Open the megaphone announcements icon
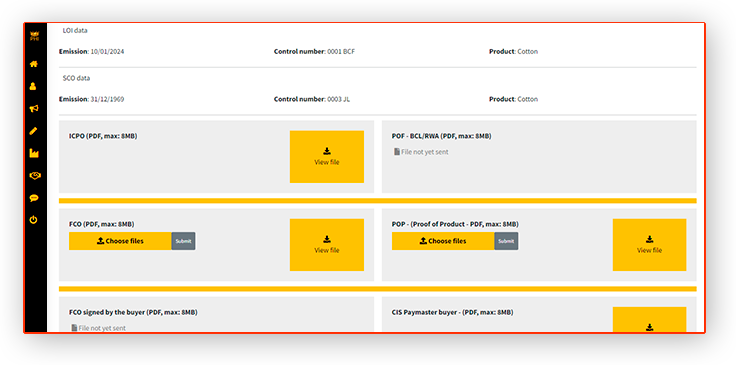 click(x=33, y=109)
